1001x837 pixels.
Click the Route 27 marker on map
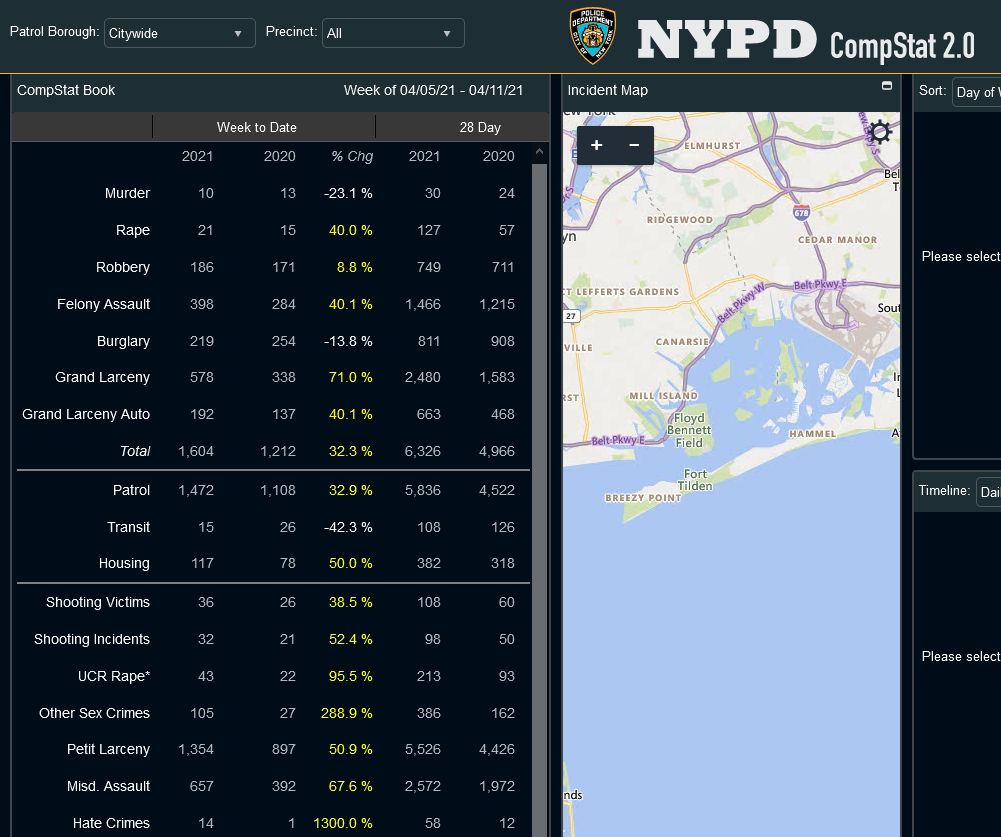point(571,315)
